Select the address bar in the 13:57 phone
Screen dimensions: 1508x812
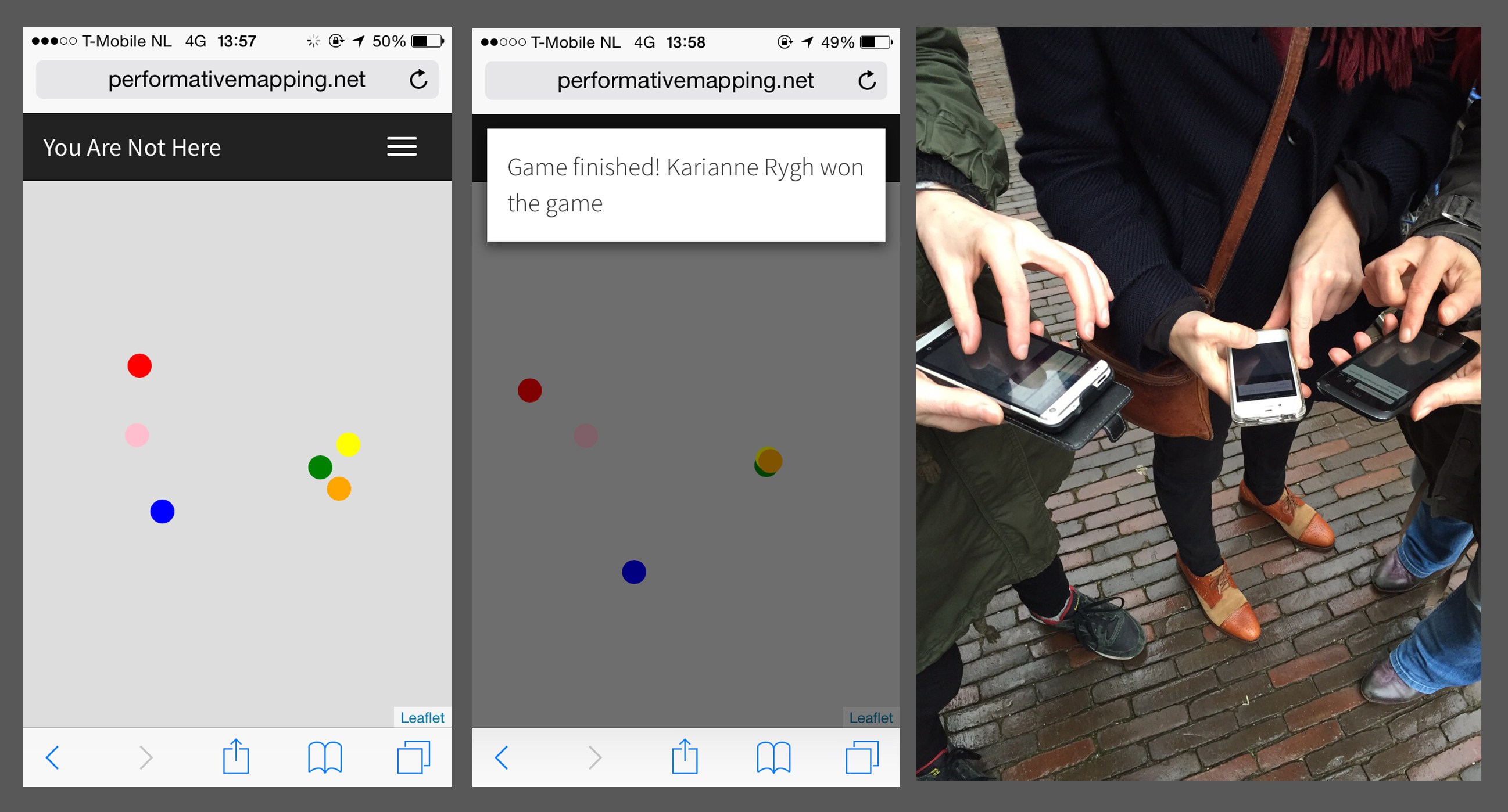(237, 80)
